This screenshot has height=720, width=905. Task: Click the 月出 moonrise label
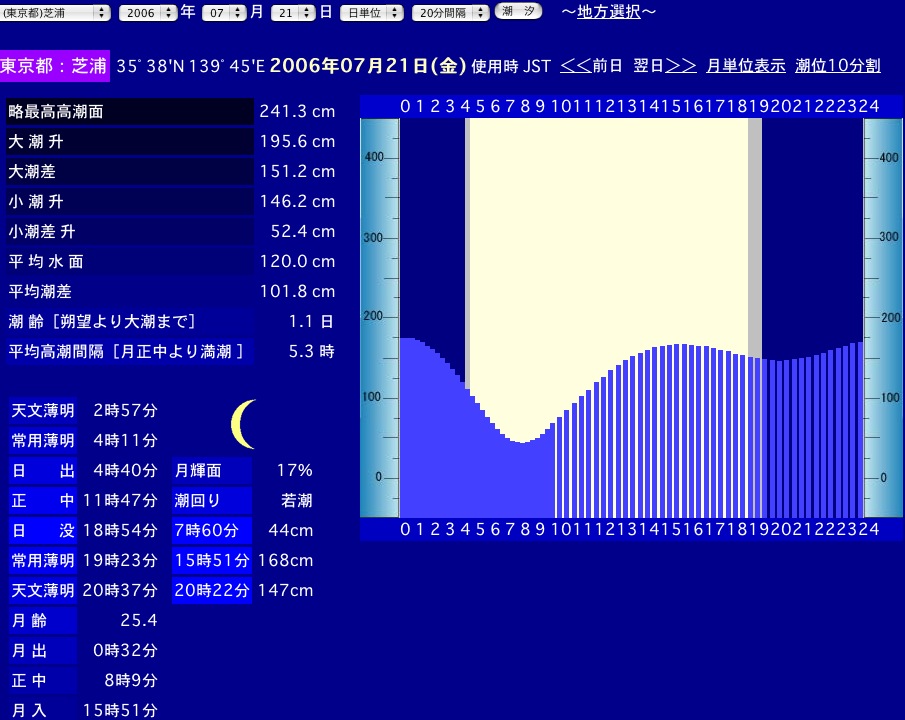pyautogui.click(x=43, y=651)
